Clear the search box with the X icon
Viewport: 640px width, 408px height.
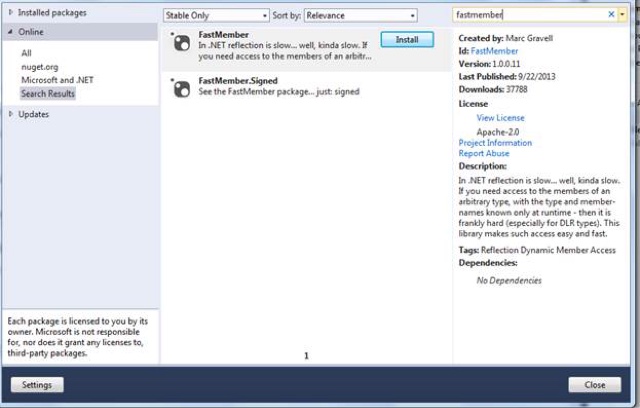[611, 15]
